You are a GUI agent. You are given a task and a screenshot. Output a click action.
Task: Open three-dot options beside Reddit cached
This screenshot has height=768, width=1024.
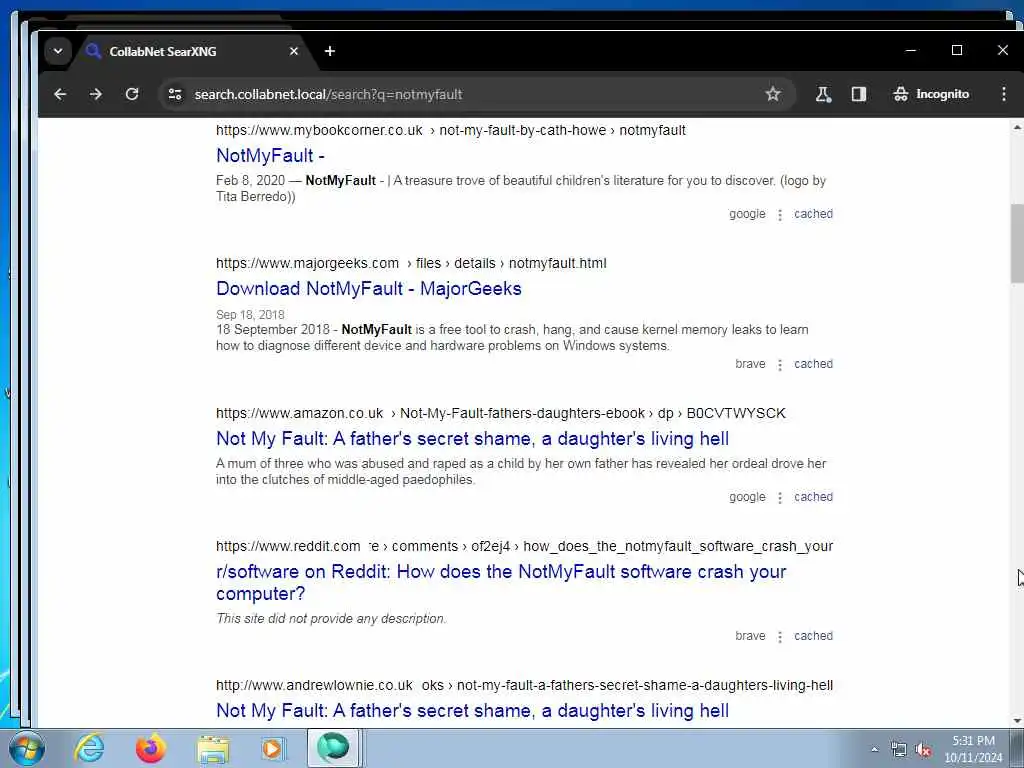(x=780, y=637)
